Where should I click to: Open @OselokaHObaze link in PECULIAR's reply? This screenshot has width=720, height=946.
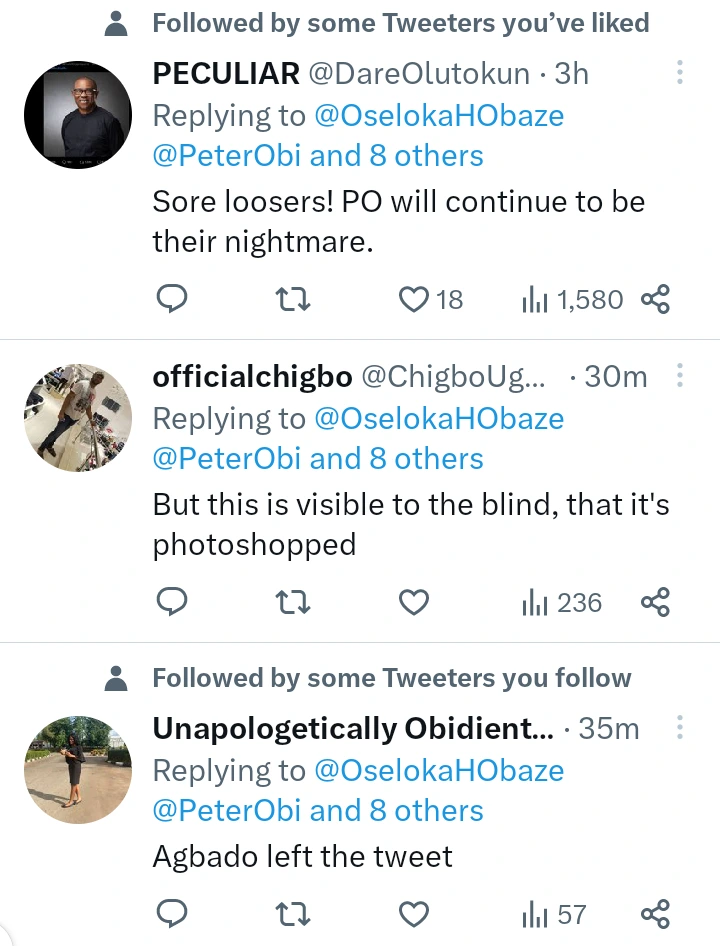[439, 115]
